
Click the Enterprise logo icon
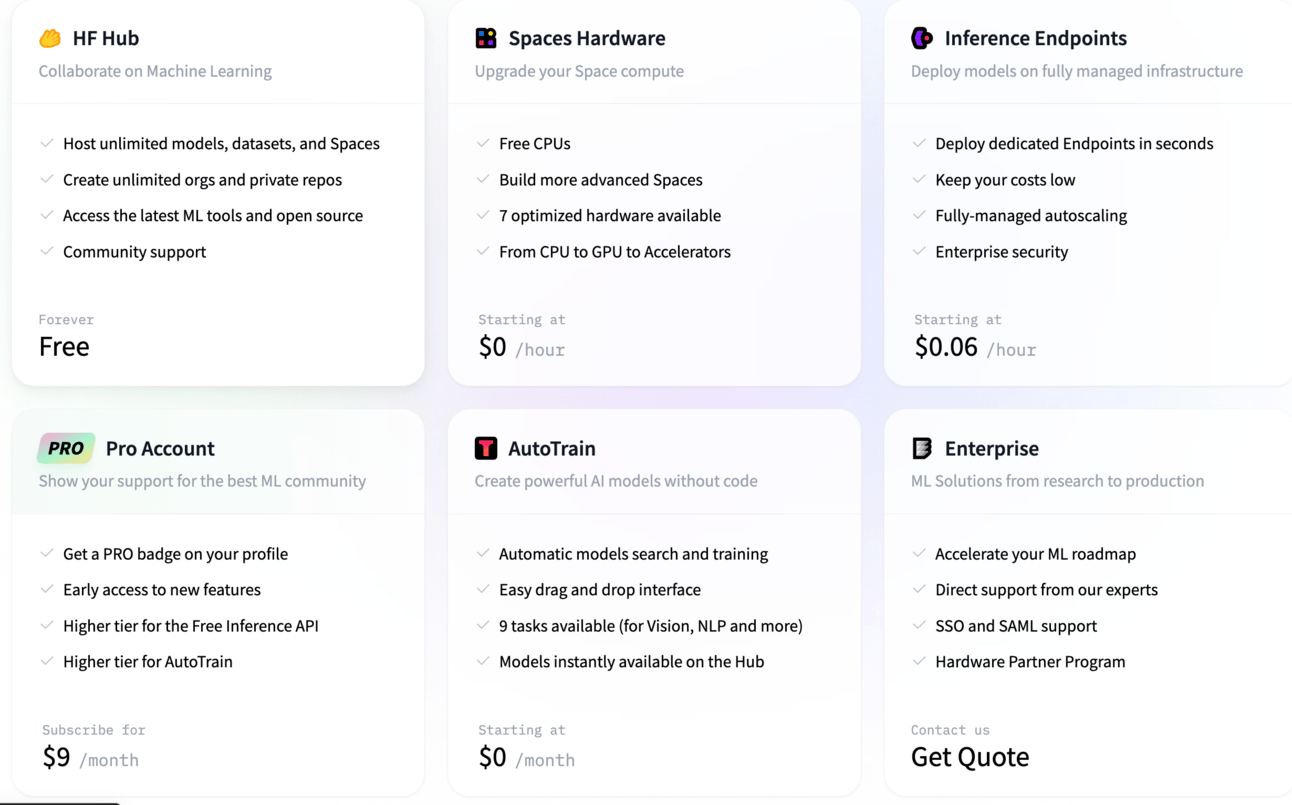point(922,448)
